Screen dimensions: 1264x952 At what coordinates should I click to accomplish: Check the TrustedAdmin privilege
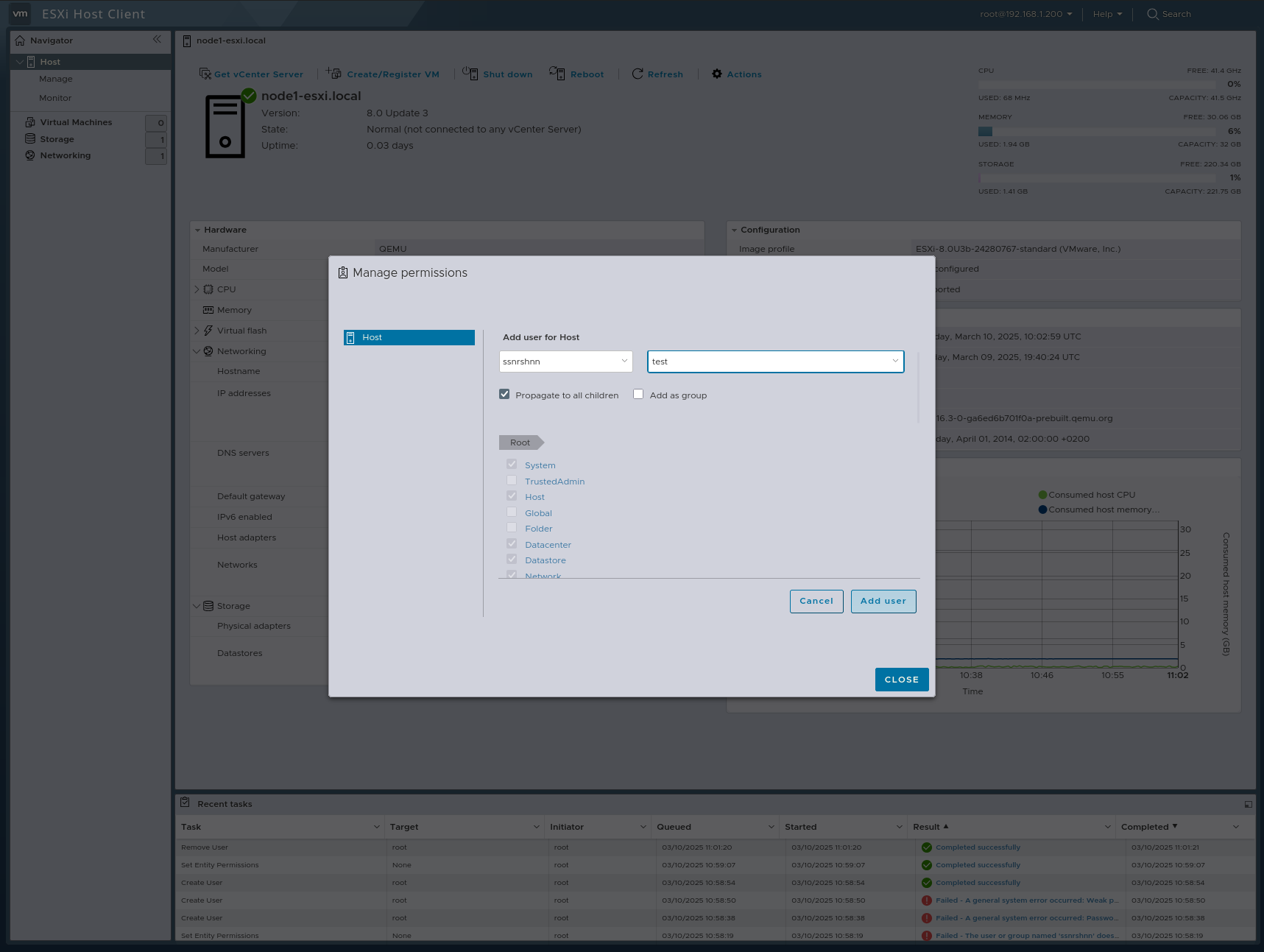[x=512, y=480]
